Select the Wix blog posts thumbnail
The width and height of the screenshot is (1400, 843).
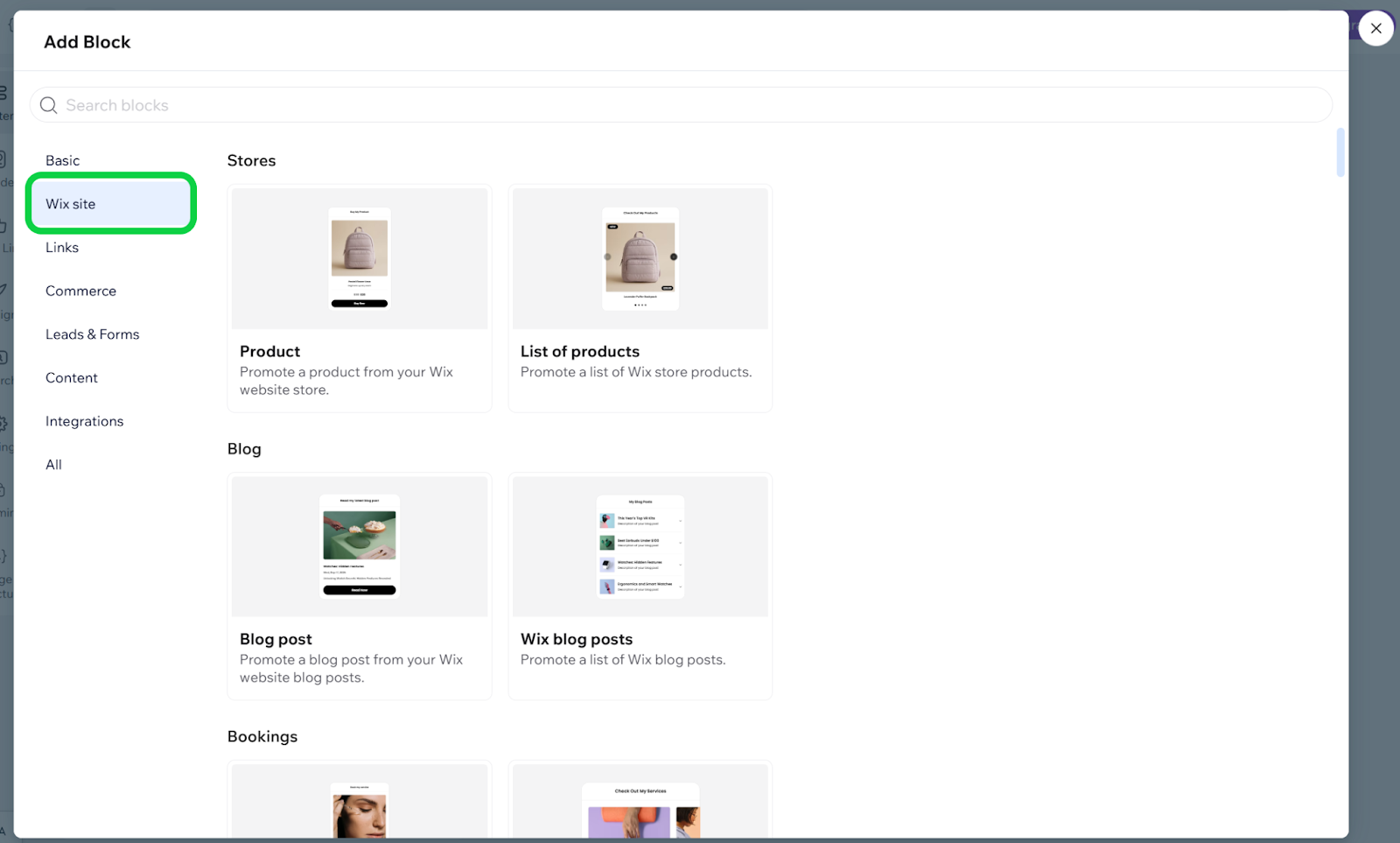coord(640,546)
